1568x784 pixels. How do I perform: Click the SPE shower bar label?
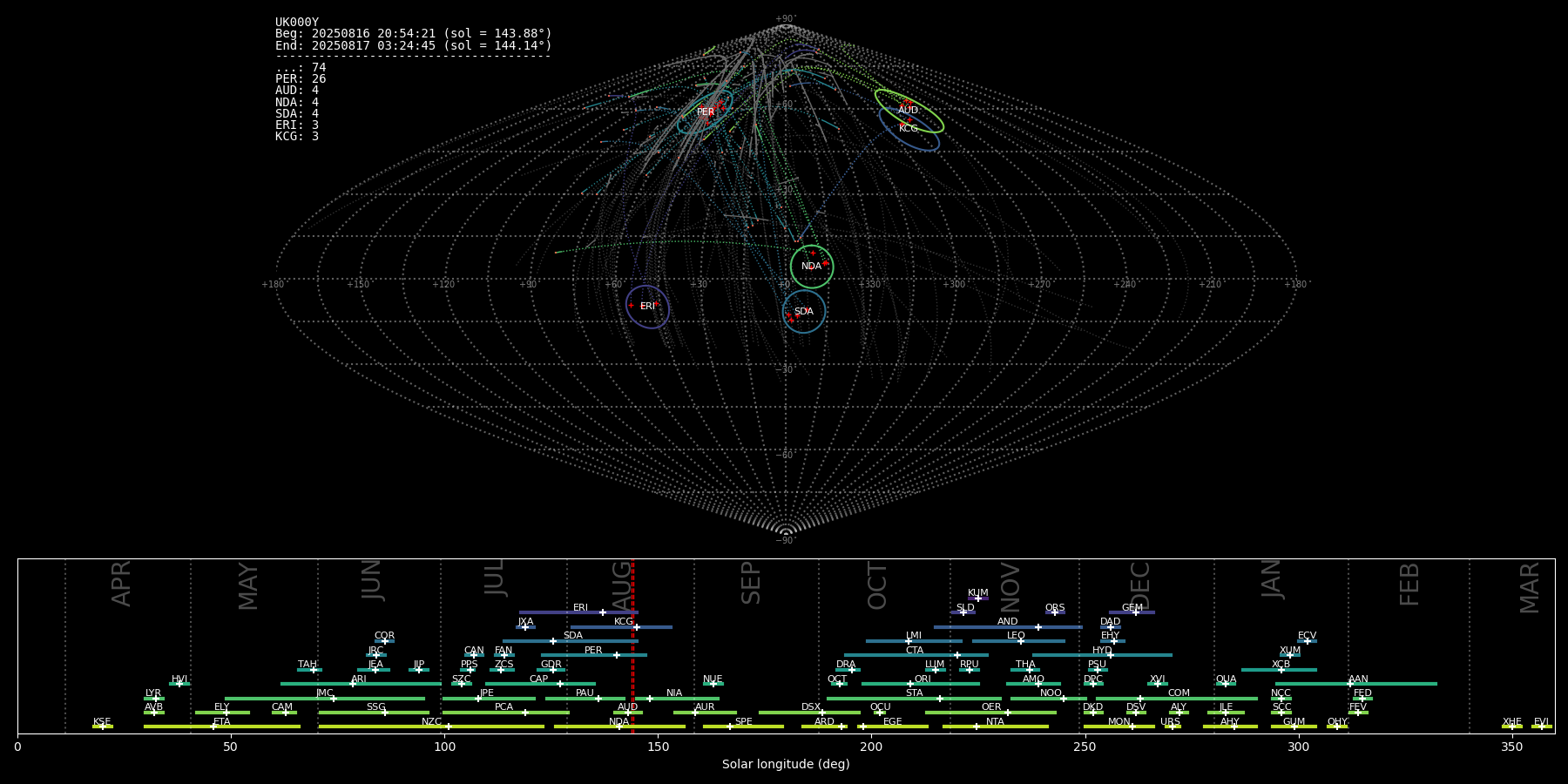tap(743, 722)
